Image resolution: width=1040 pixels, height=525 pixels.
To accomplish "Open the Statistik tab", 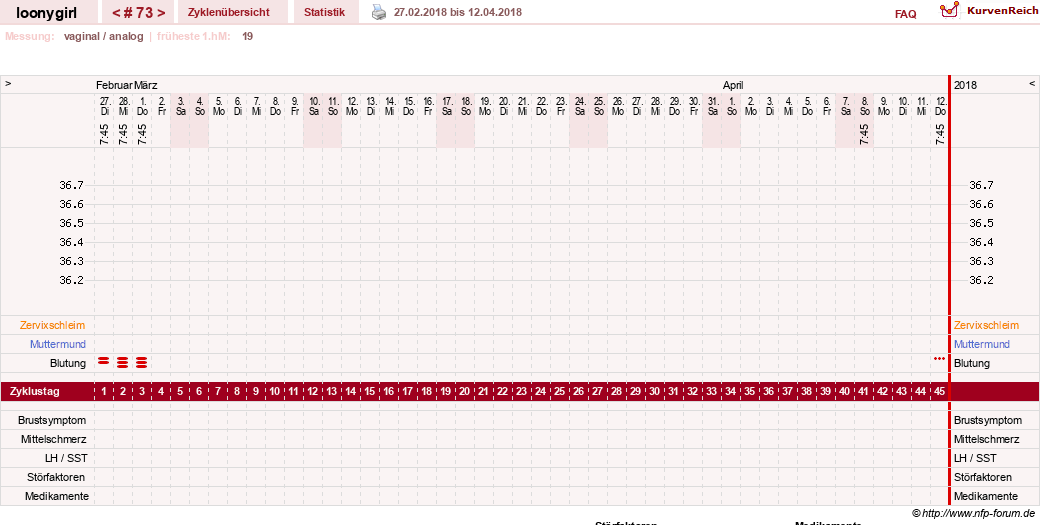I will point(324,12).
